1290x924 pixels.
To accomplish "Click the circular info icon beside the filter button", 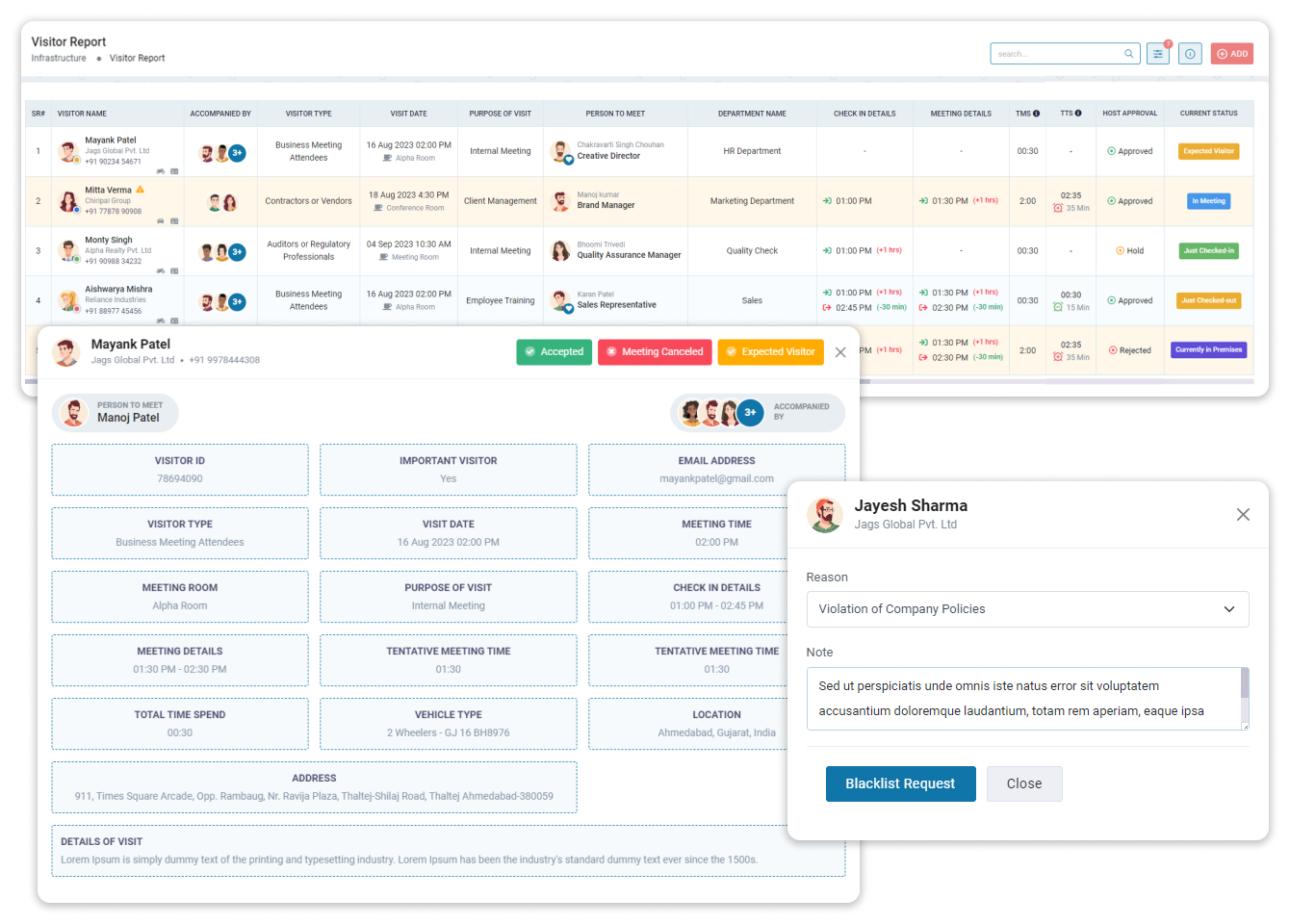I will pos(1190,53).
